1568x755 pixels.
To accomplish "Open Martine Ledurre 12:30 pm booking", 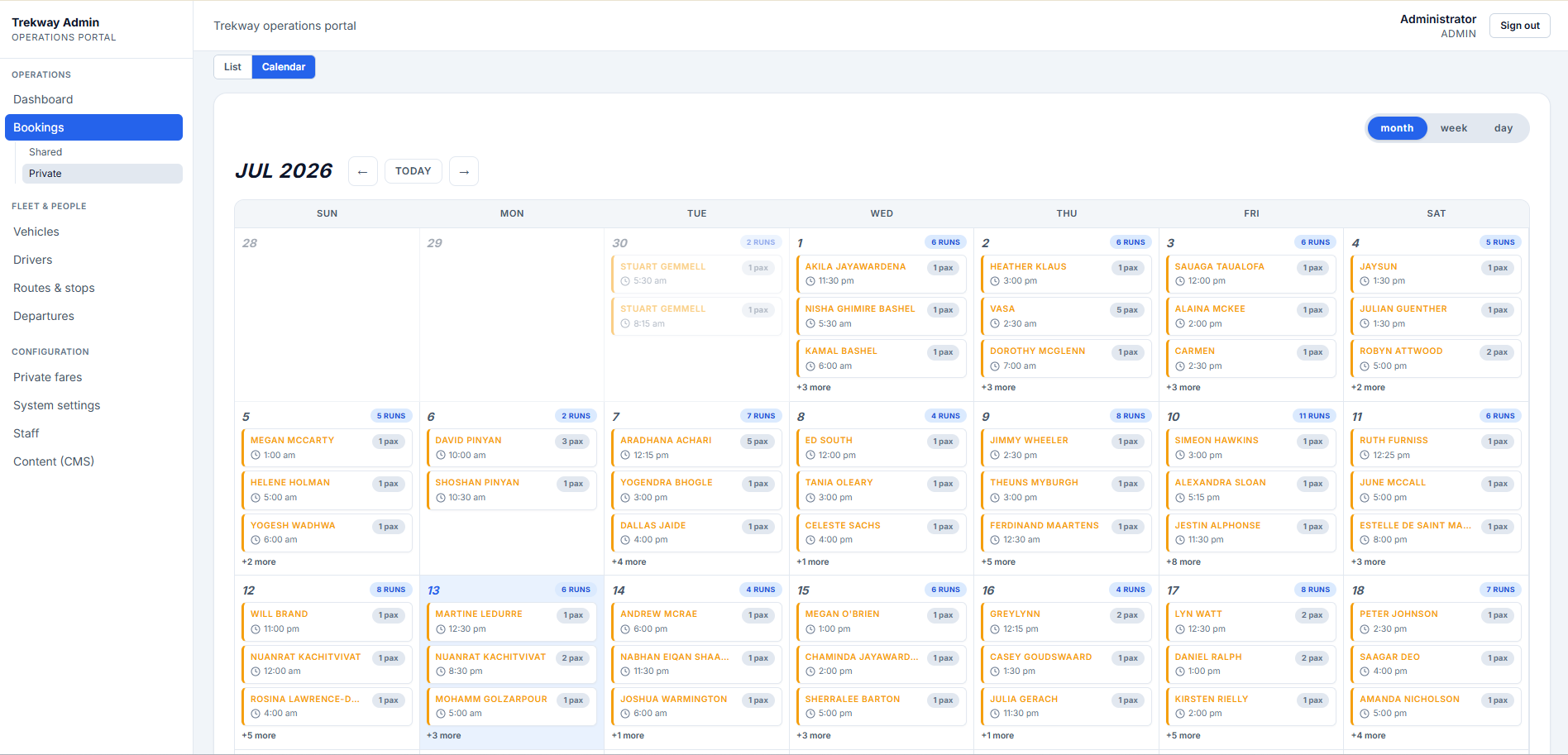I will point(512,621).
